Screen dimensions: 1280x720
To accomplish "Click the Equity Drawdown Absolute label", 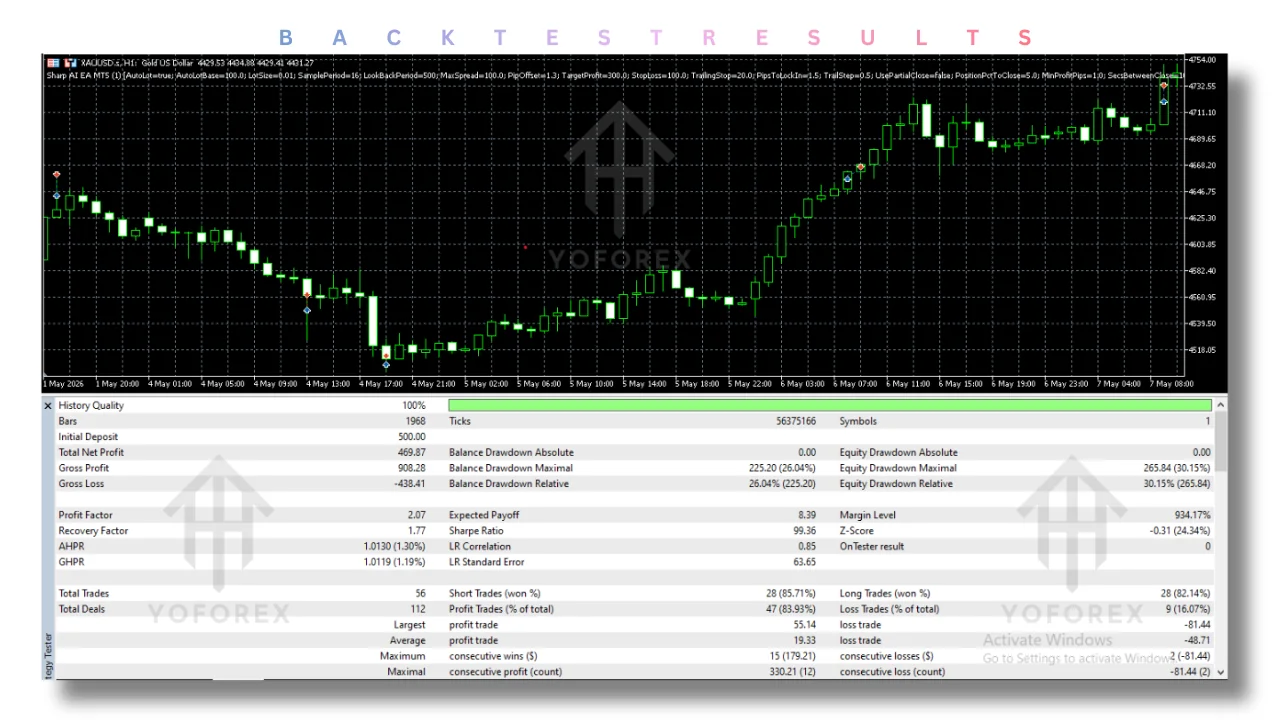I will pos(898,452).
